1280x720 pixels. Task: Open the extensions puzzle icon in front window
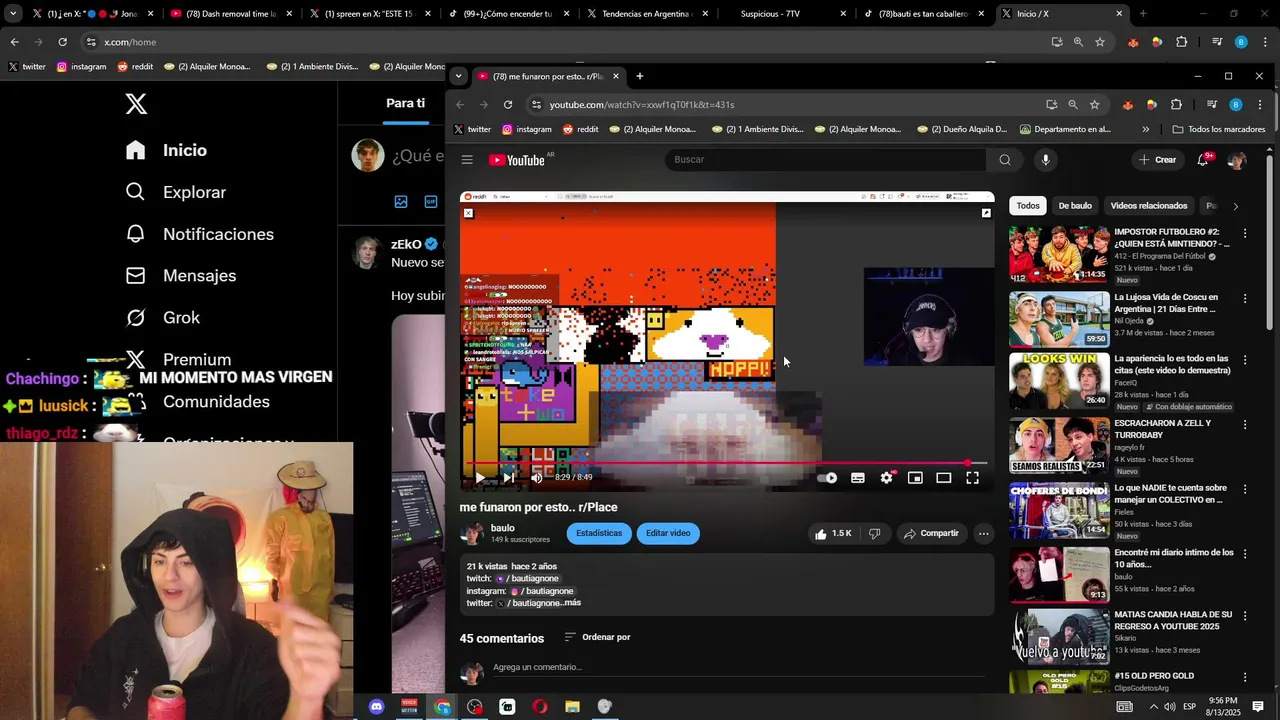click(x=1176, y=105)
